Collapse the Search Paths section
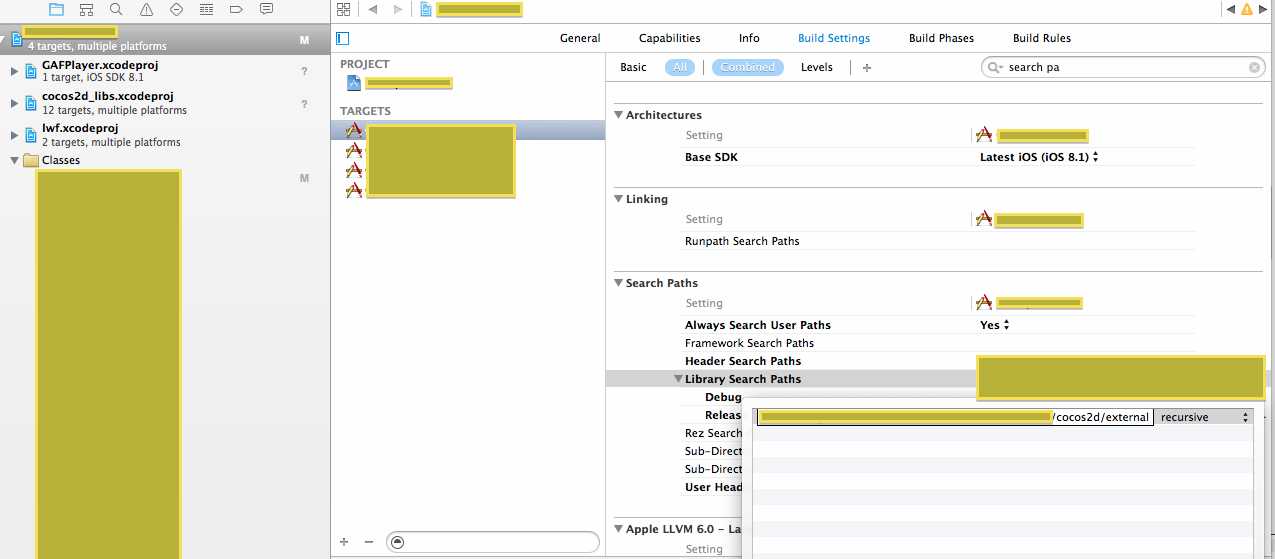The width and height of the screenshot is (1275, 559). click(x=619, y=283)
